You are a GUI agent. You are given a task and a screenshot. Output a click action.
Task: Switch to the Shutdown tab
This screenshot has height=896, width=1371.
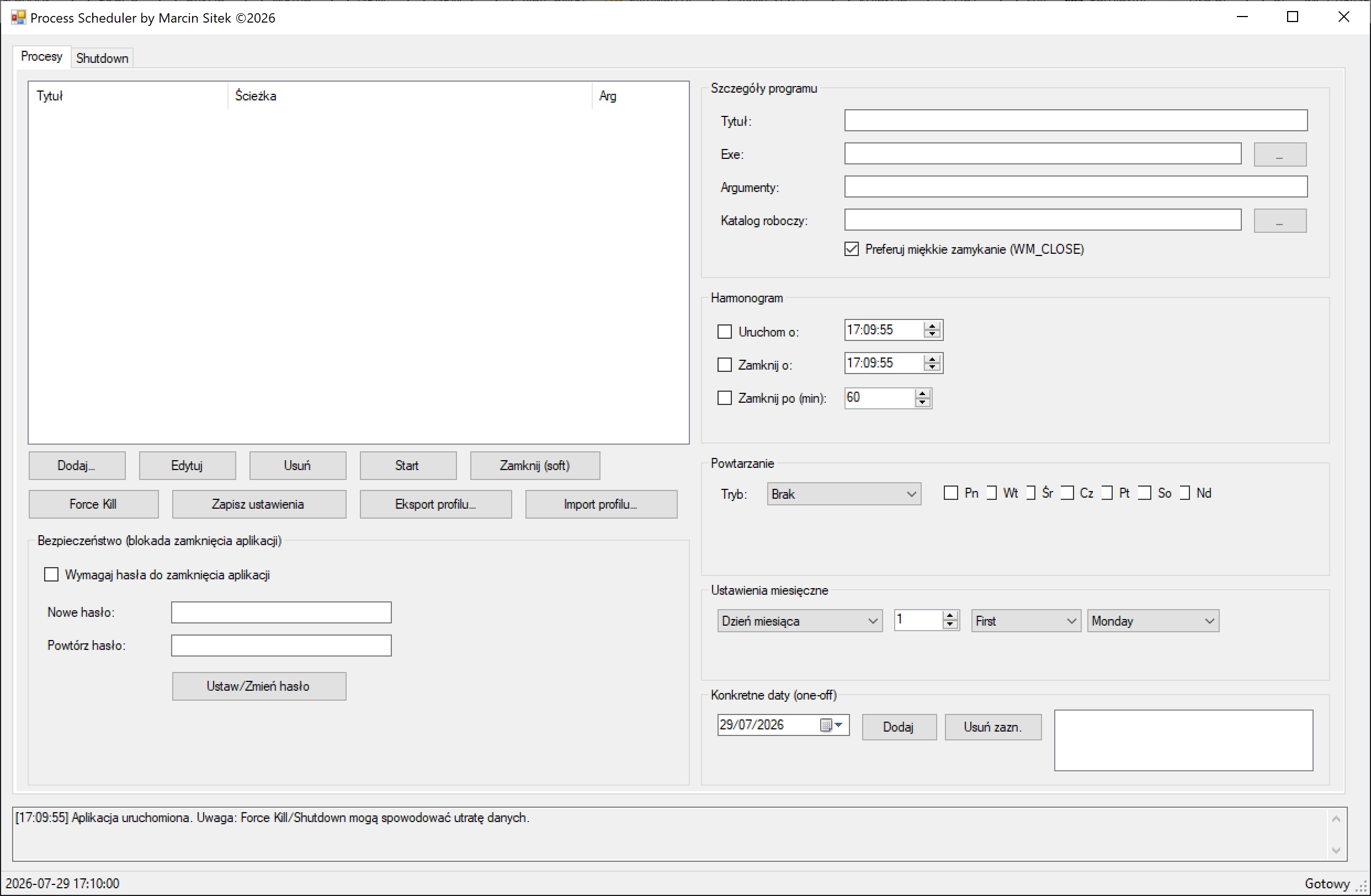pyautogui.click(x=102, y=58)
